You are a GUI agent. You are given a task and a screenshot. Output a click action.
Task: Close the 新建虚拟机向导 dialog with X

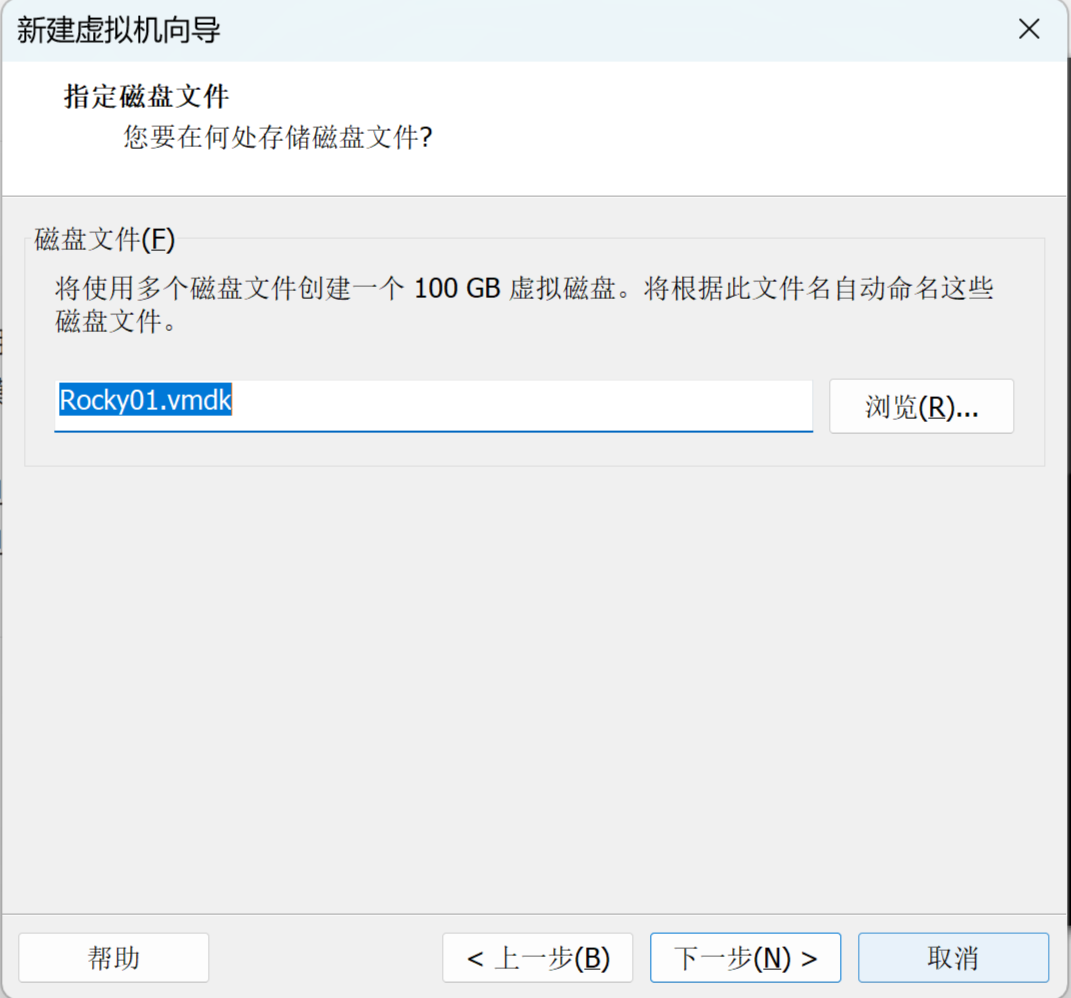coord(1029,29)
